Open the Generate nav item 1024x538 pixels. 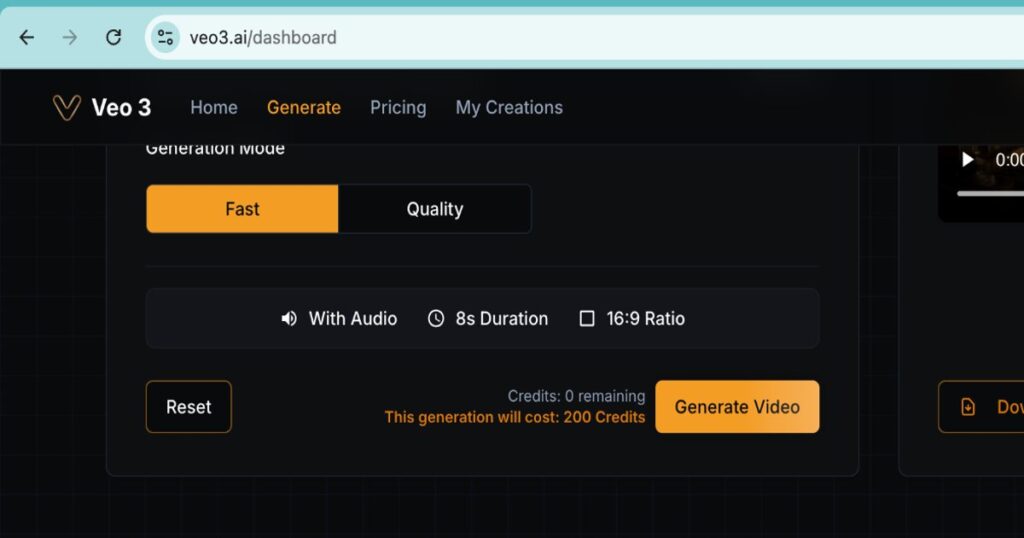coord(304,108)
